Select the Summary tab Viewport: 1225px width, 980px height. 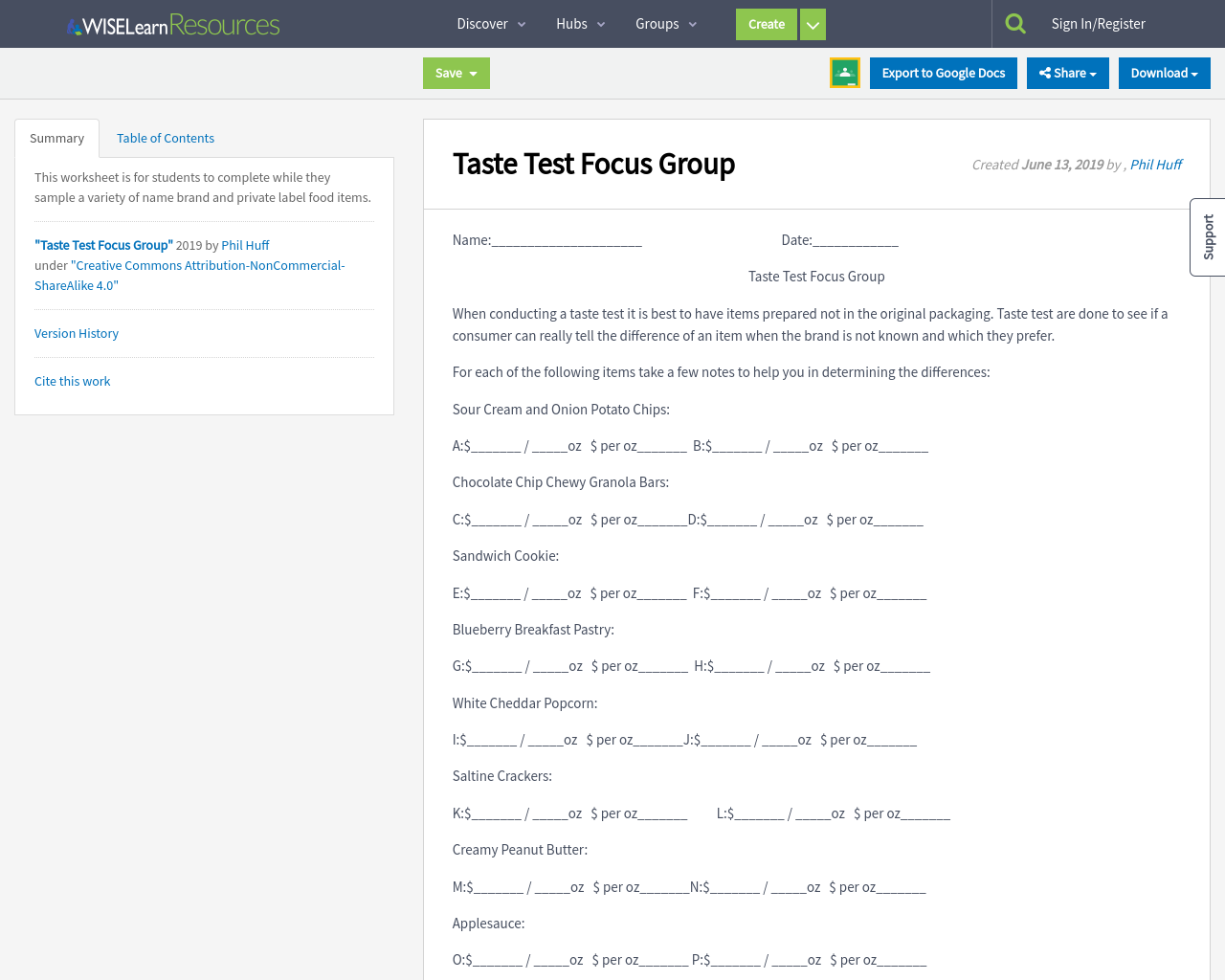[56, 138]
